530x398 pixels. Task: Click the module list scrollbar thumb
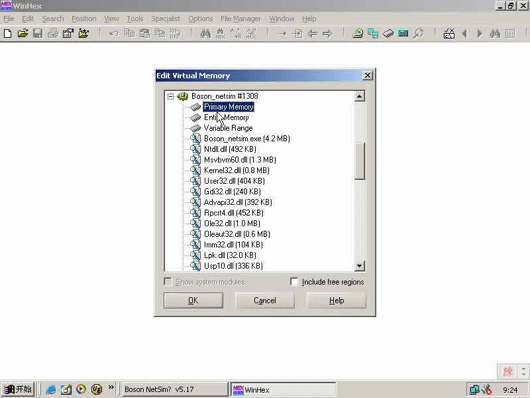click(x=359, y=161)
